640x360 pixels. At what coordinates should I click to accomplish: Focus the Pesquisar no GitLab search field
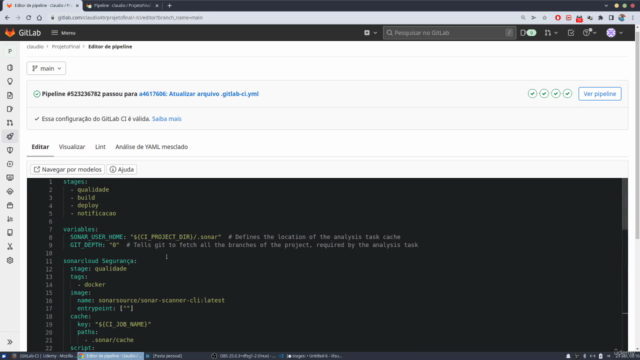click(449, 33)
